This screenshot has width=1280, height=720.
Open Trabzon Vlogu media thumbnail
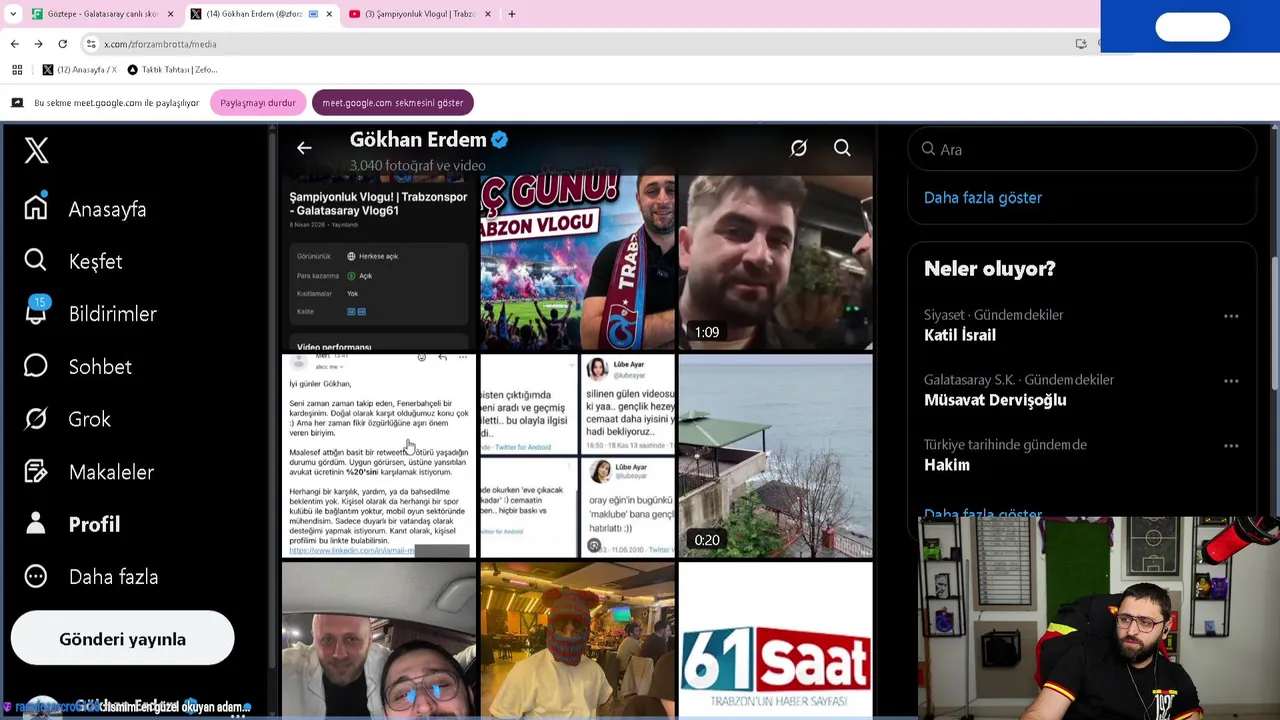pyautogui.click(x=577, y=263)
